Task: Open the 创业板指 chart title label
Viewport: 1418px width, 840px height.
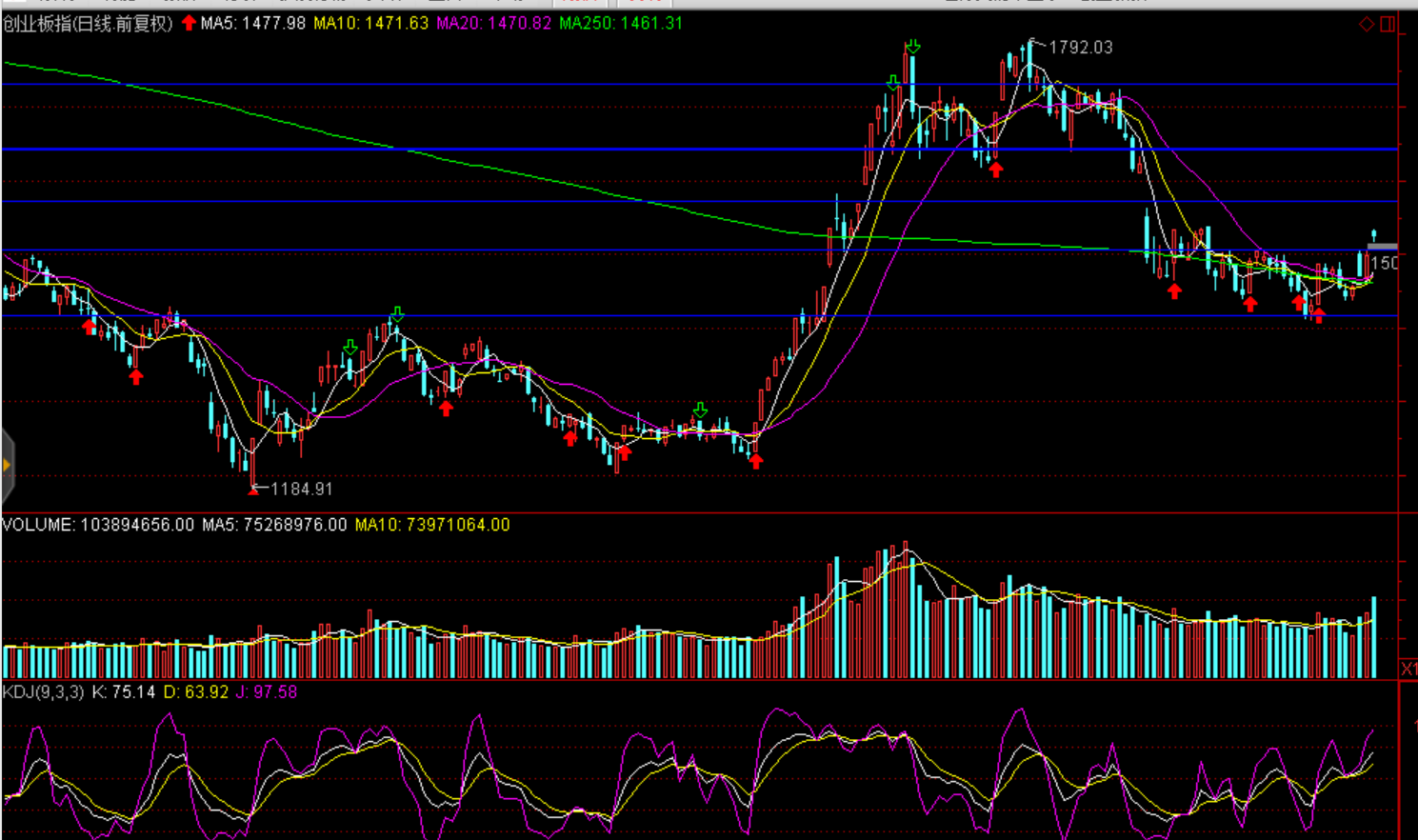Action: 88,23
